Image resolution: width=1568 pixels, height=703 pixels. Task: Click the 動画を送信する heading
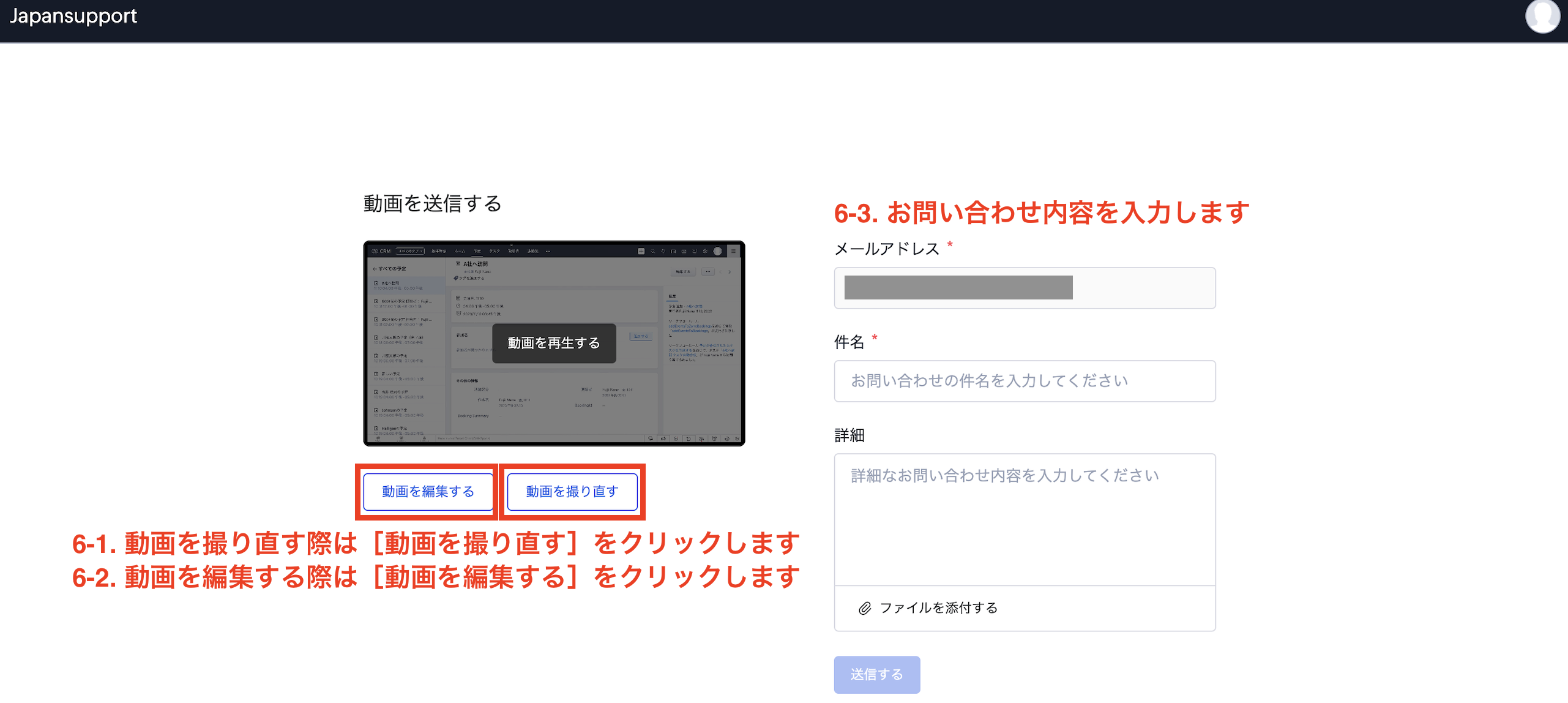432,203
